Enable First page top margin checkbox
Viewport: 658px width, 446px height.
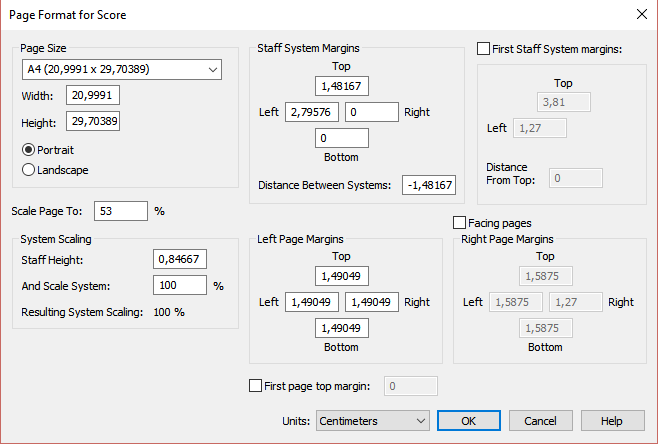point(254,385)
